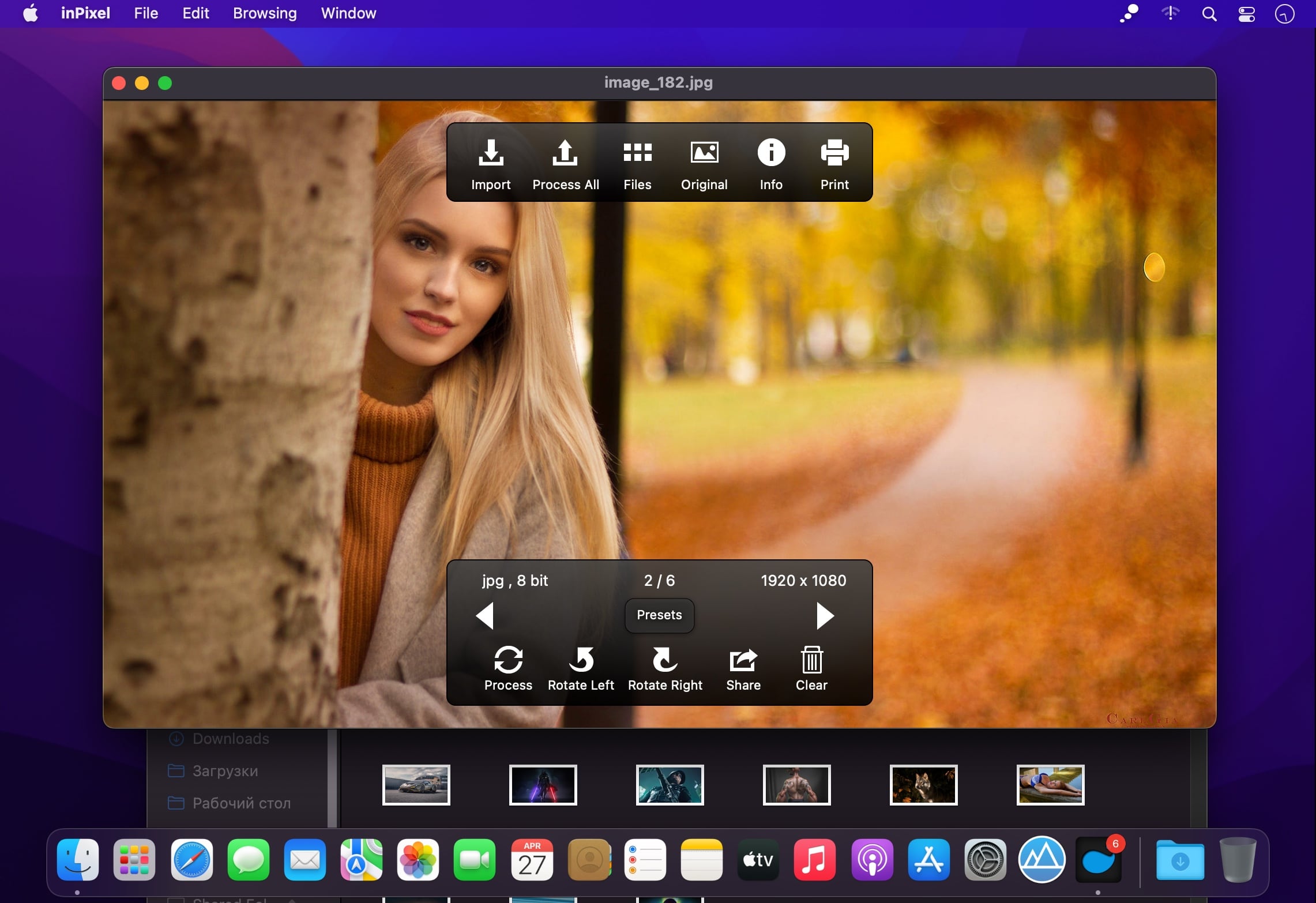Open the Downloads stack in Dock
The width and height of the screenshot is (1316, 903).
pyautogui.click(x=1180, y=860)
